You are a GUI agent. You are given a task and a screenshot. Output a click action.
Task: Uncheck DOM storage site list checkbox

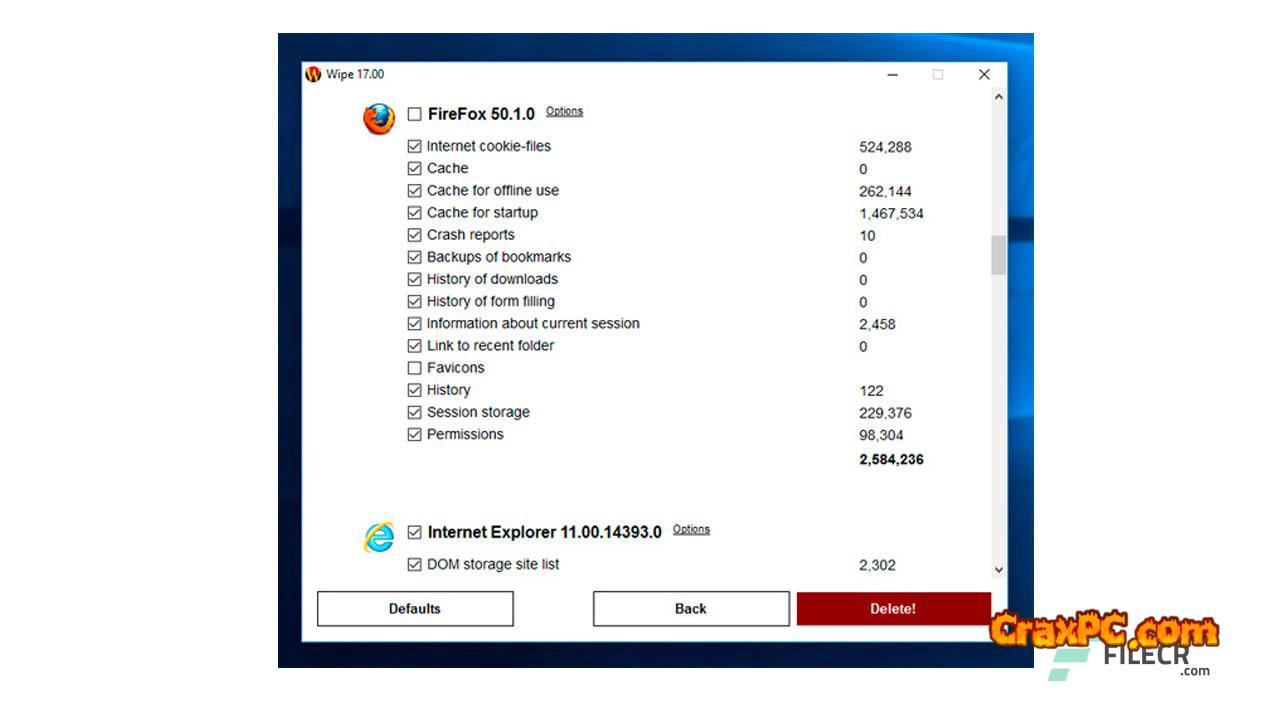click(x=414, y=565)
